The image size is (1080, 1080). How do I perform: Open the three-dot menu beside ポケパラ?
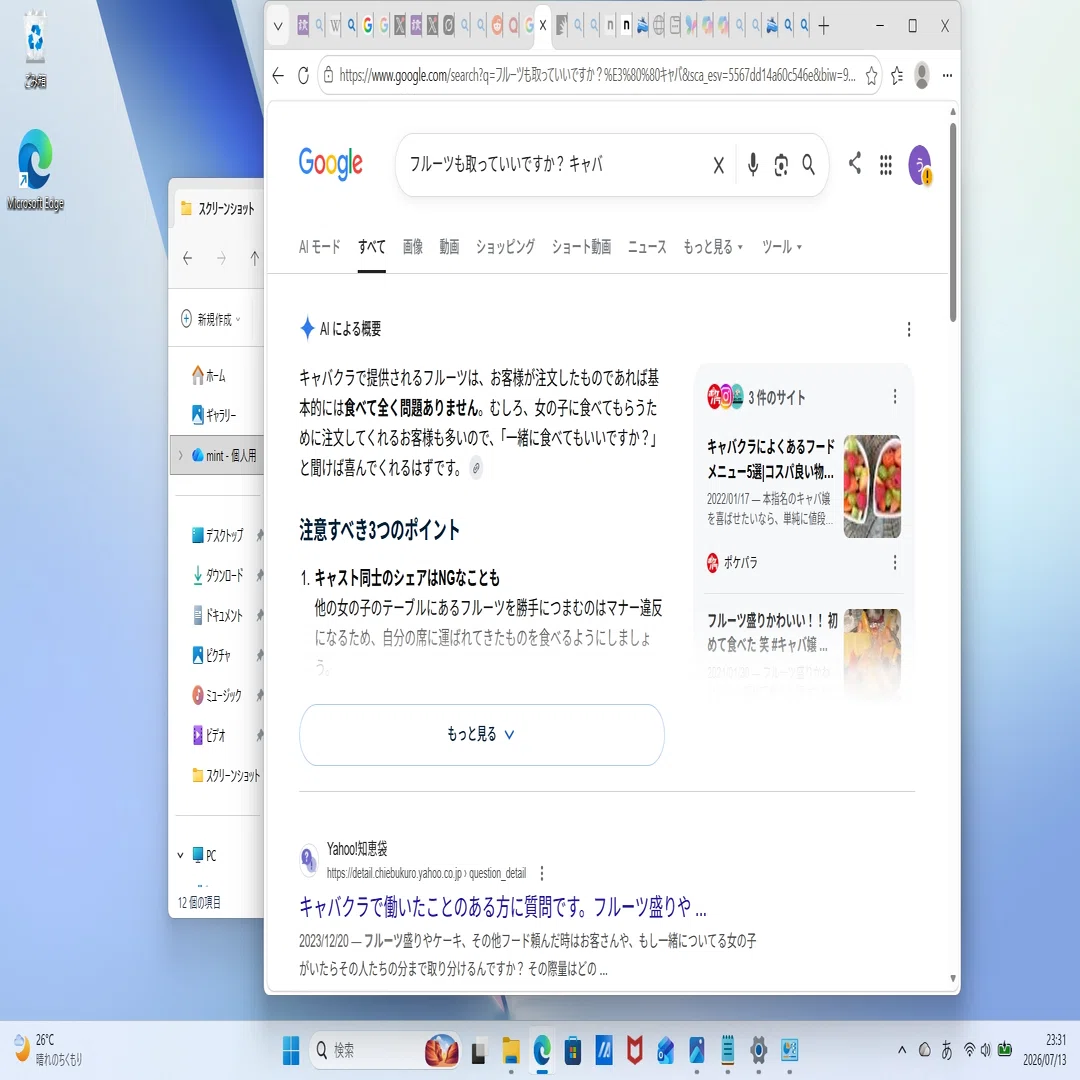pyautogui.click(x=894, y=562)
